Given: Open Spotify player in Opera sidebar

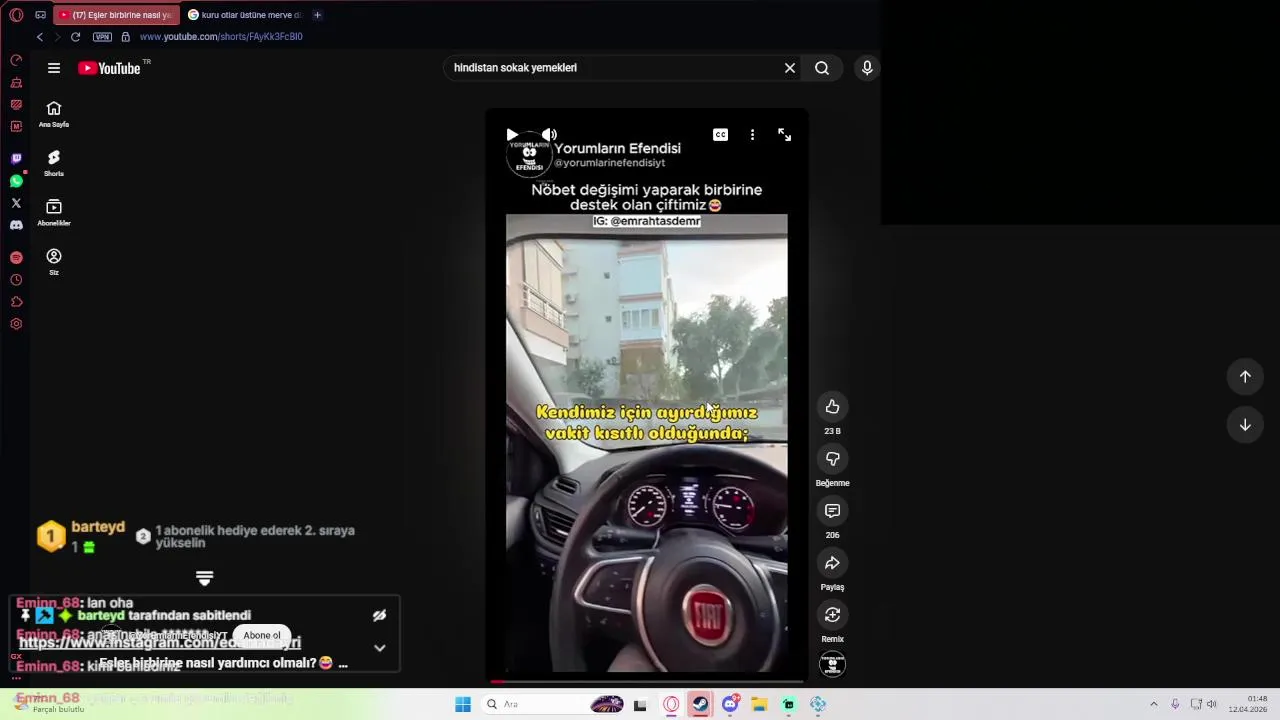Looking at the screenshot, I should (16, 258).
